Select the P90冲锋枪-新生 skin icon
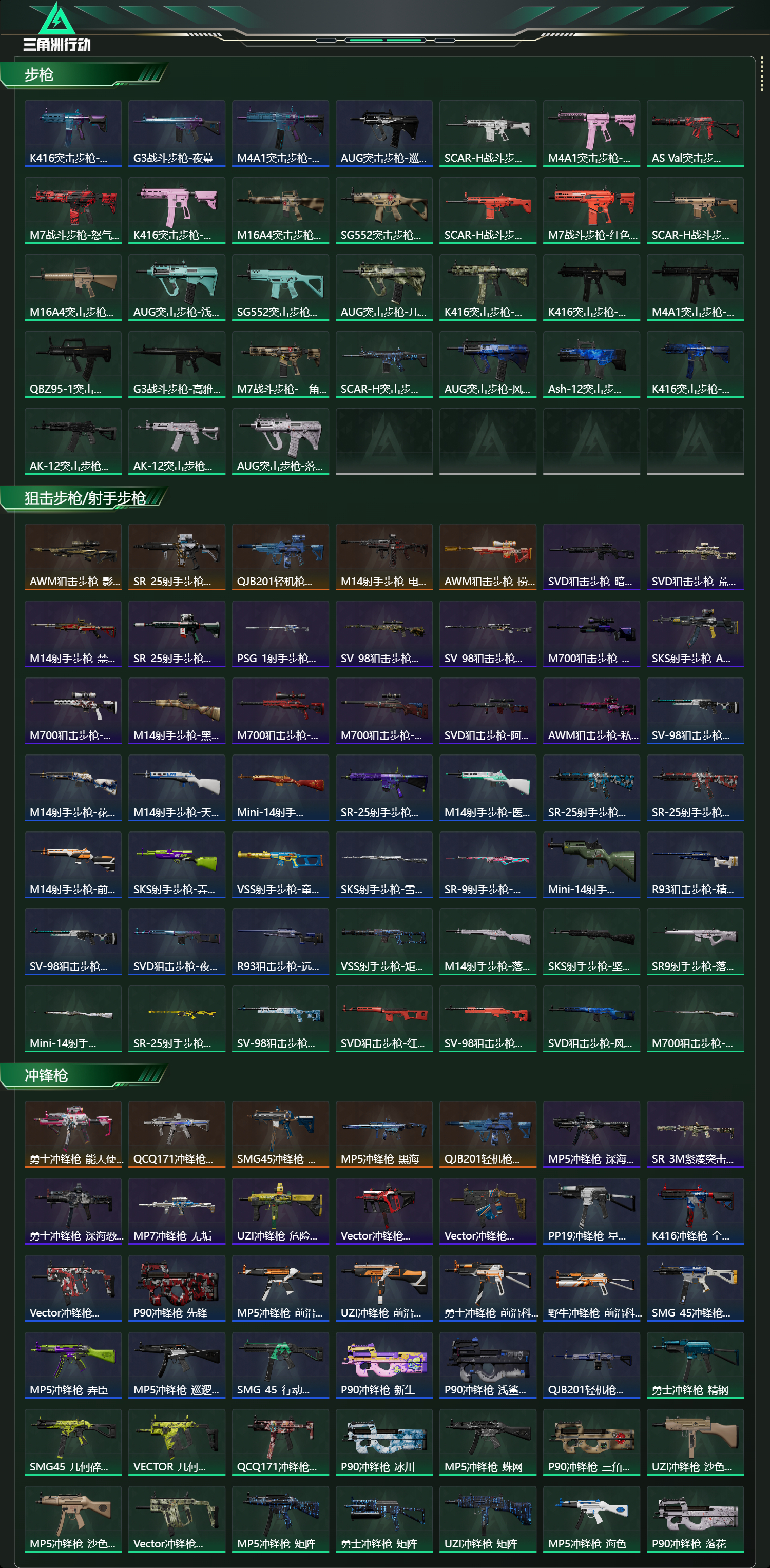This screenshot has width=770, height=1568. coord(384,1365)
